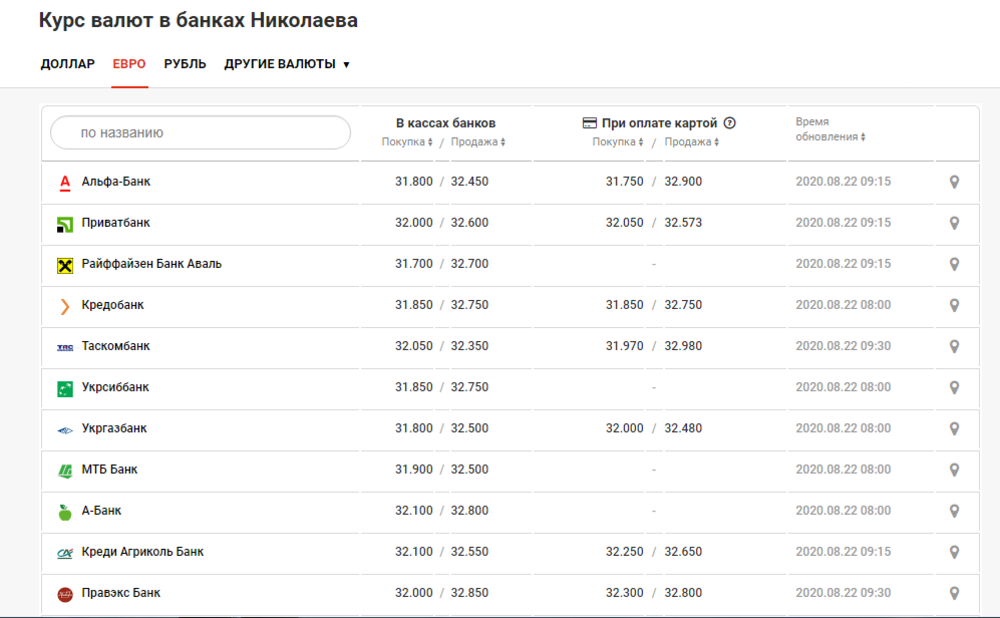Click Кредобанк location pin icon

[954, 305]
